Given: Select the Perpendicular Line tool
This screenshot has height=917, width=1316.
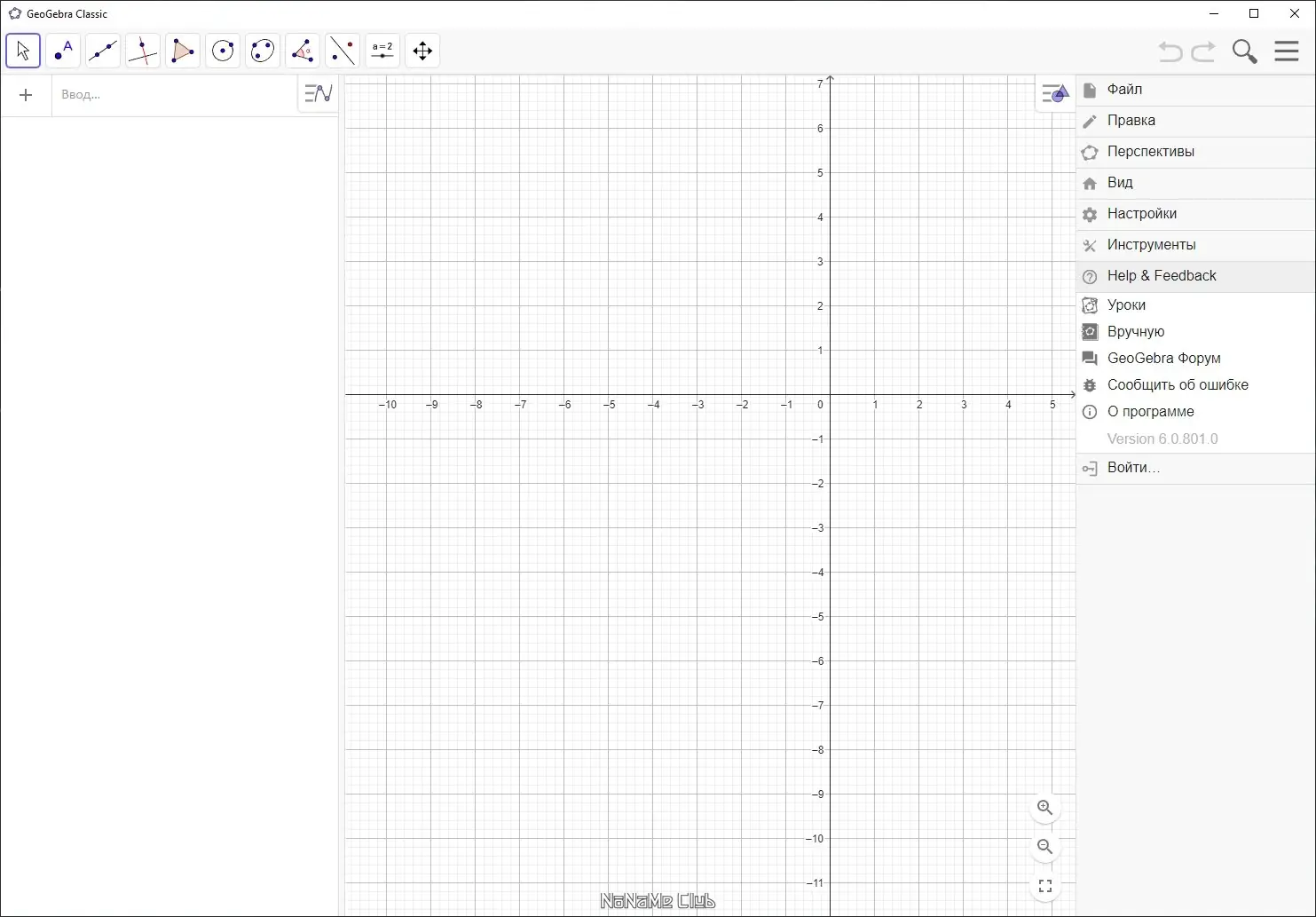Looking at the screenshot, I should (x=143, y=51).
